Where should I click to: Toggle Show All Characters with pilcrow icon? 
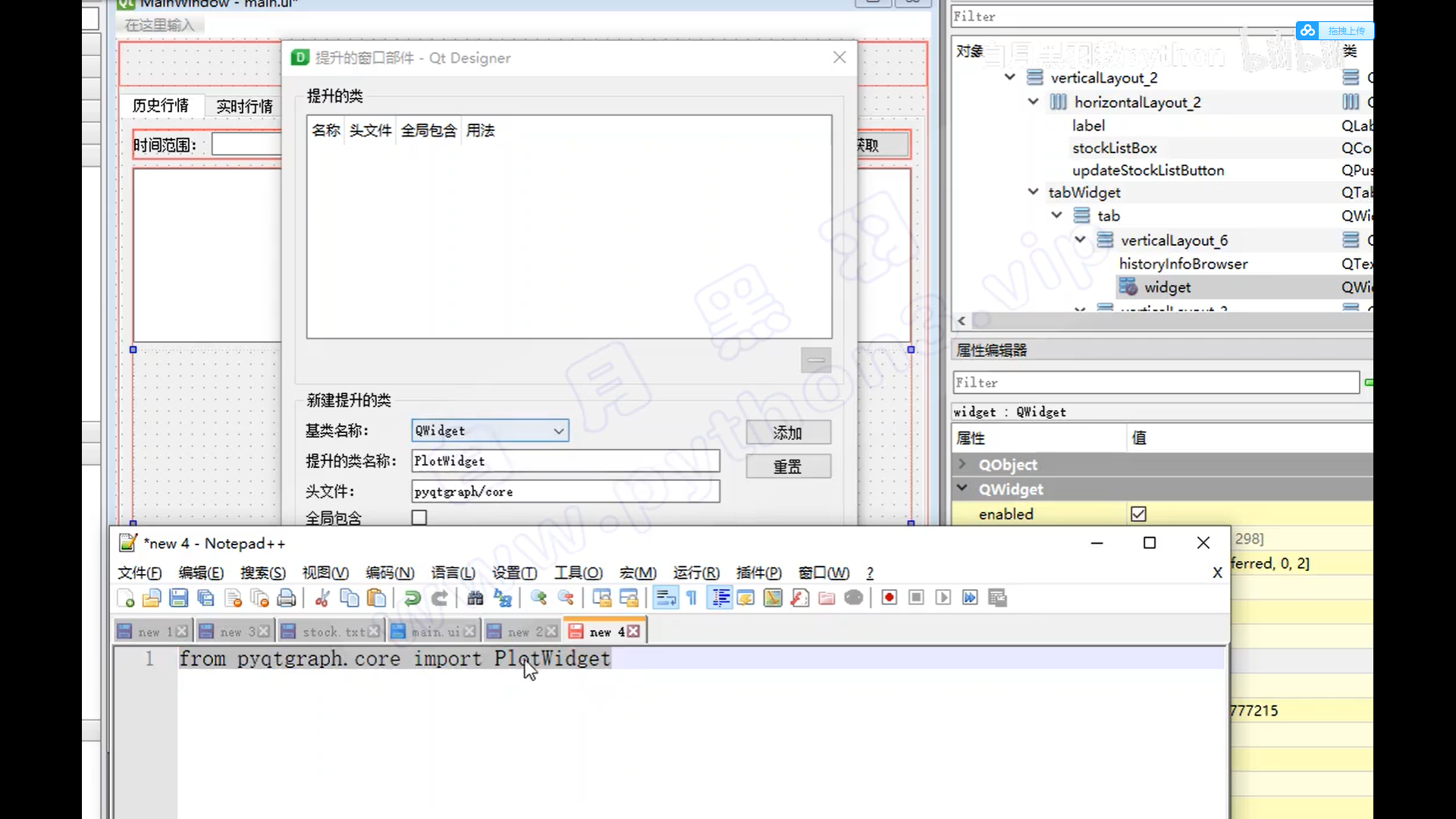pos(691,598)
